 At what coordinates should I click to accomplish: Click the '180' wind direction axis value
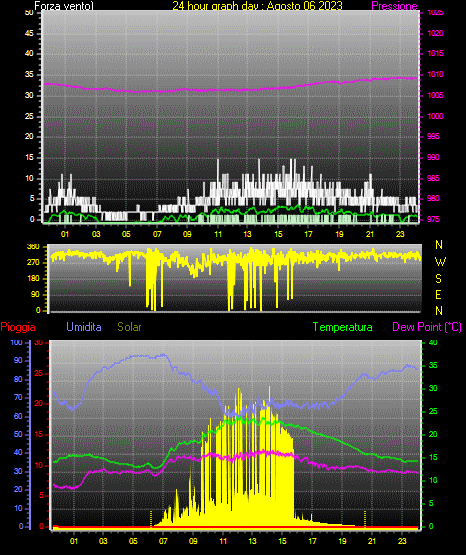point(34,279)
